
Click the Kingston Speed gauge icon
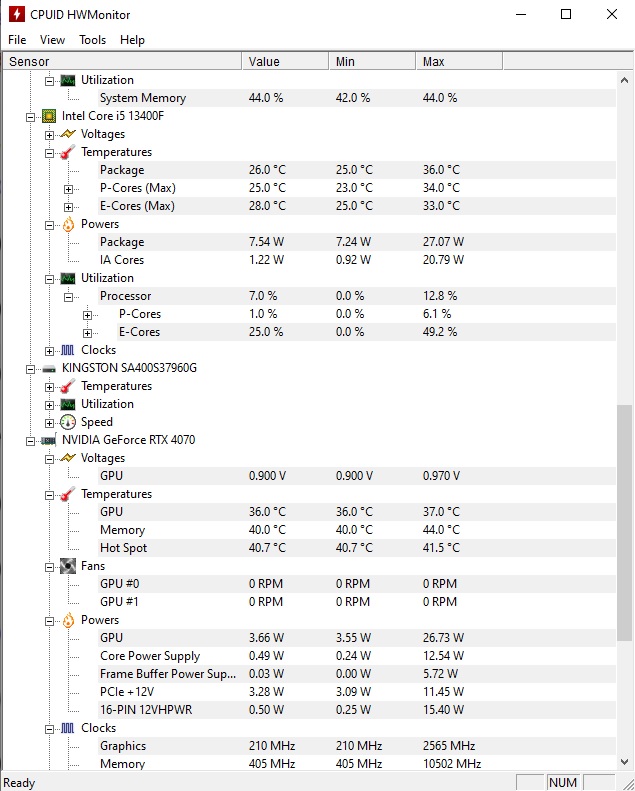[x=68, y=422]
